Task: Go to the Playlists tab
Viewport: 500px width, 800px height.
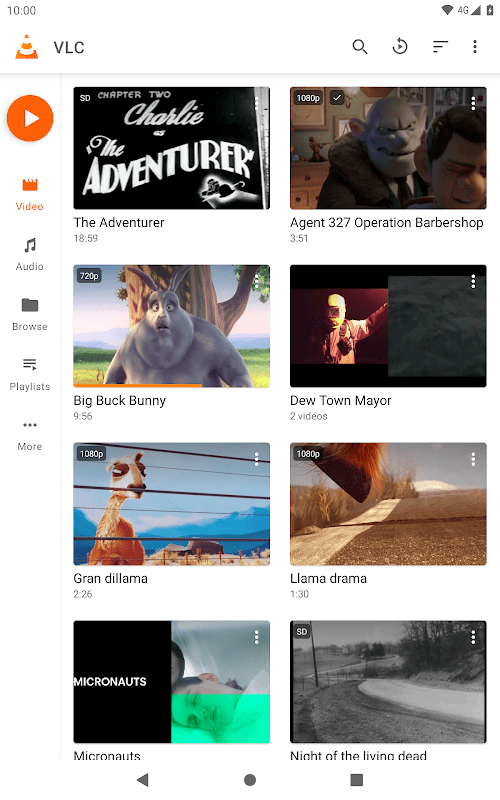Action: [x=30, y=374]
